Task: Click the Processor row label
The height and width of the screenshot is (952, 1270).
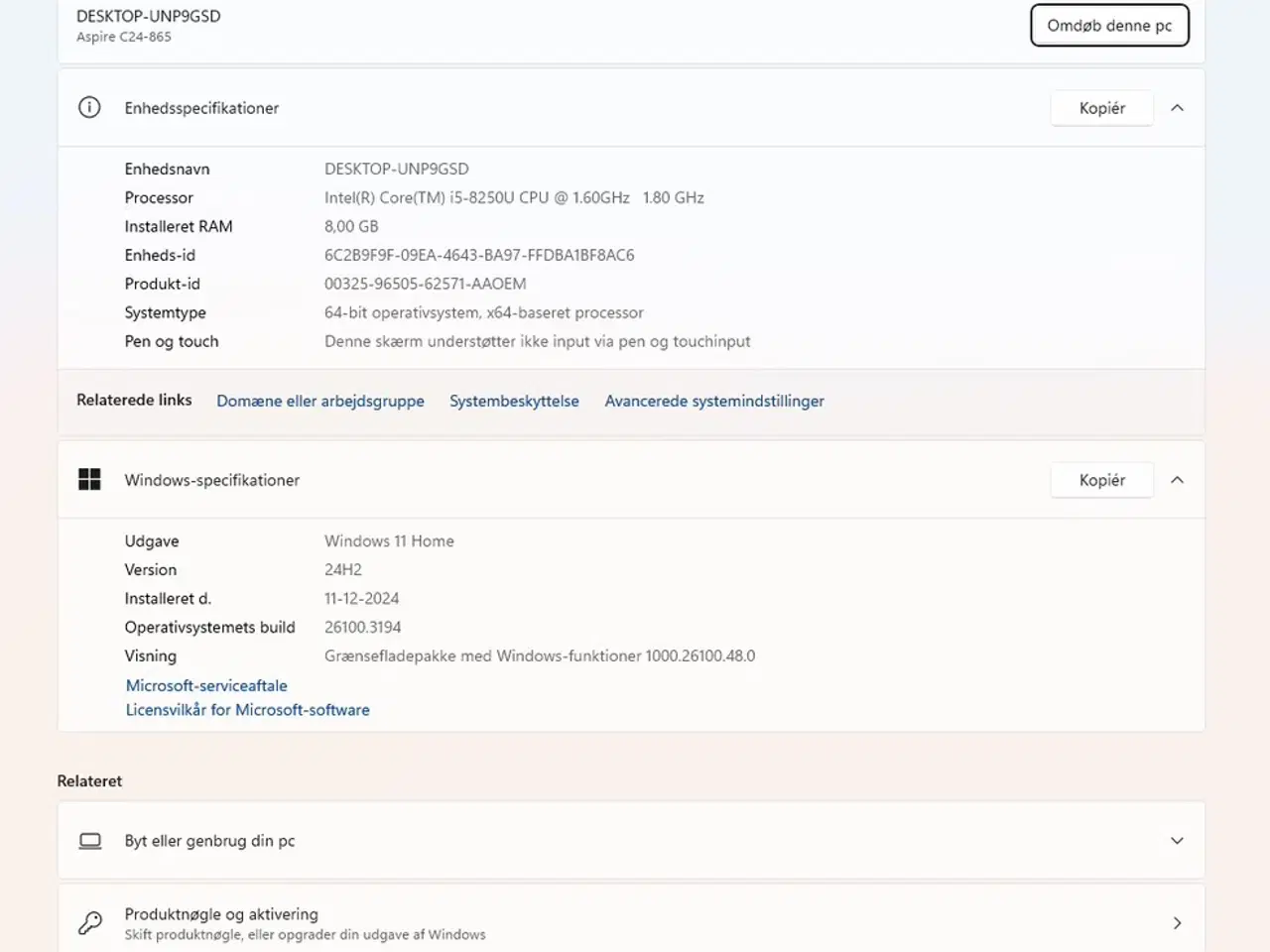Action: point(159,197)
